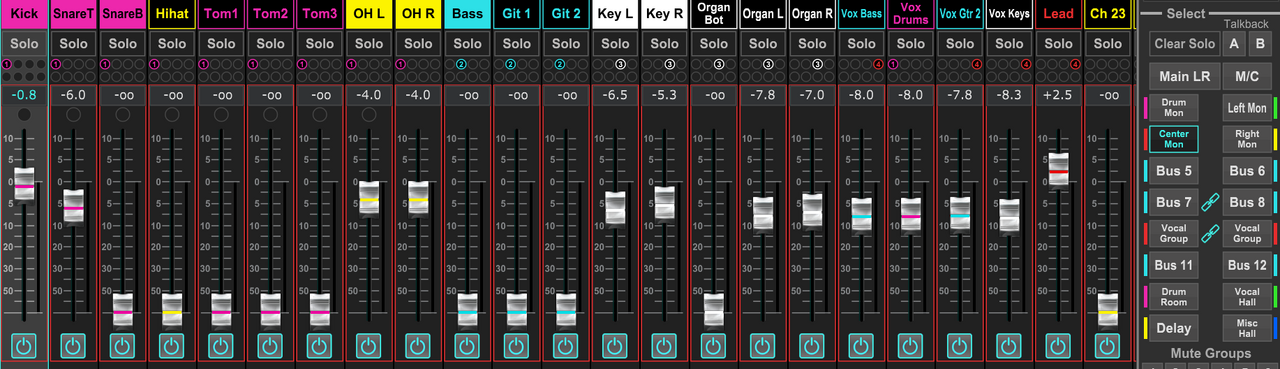This screenshot has height=369, width=1280.
Task: Toggle the Key R channel power icon
Action: [x=665, y=346]
